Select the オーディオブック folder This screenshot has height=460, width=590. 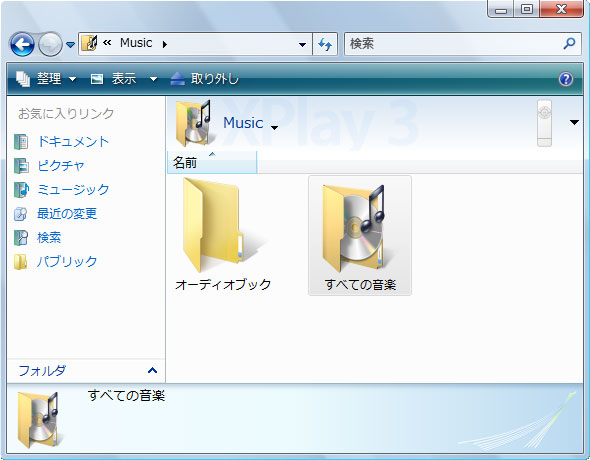[223, 235]
